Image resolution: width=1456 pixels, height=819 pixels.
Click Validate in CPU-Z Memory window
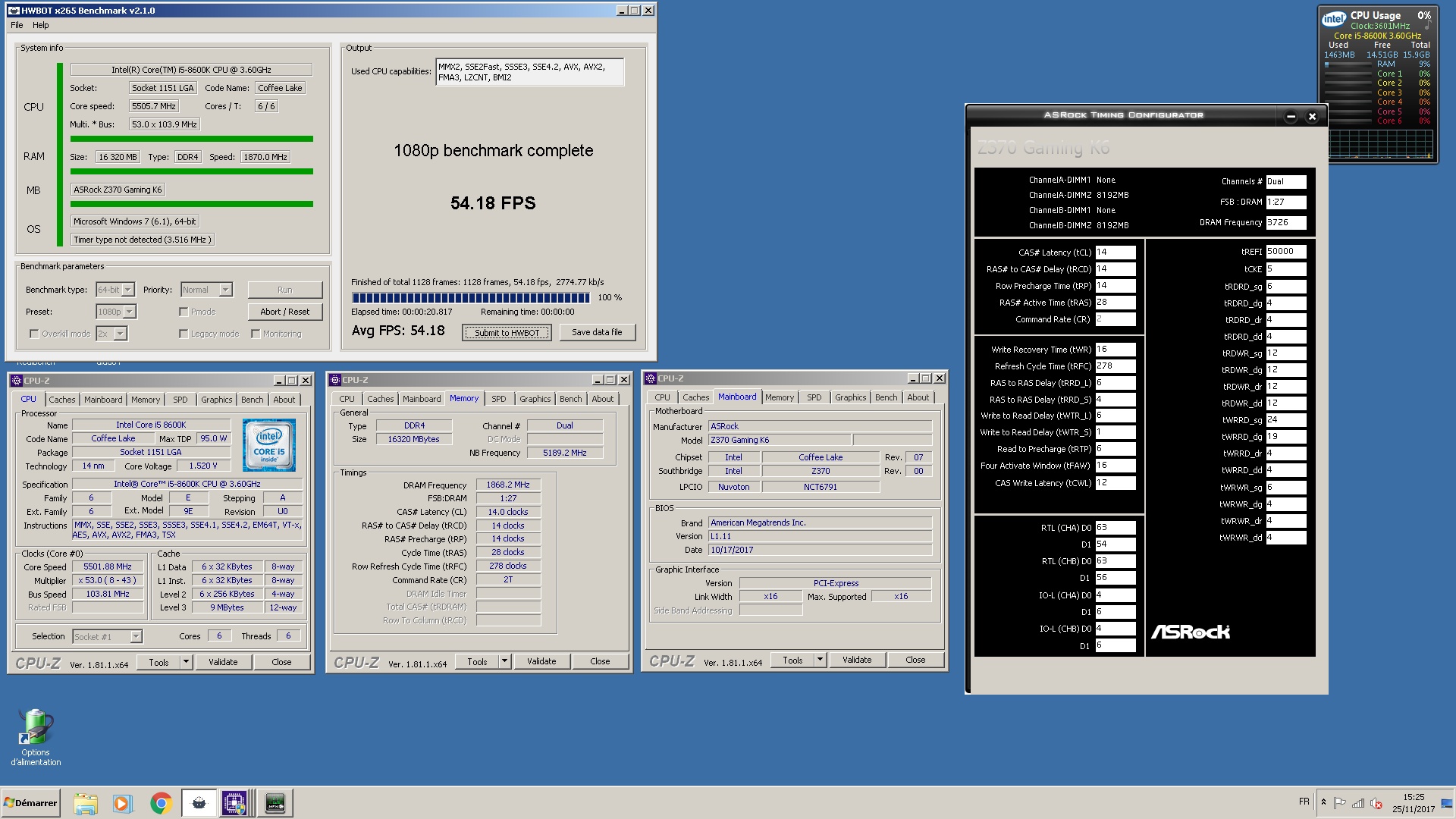[541, 661]
